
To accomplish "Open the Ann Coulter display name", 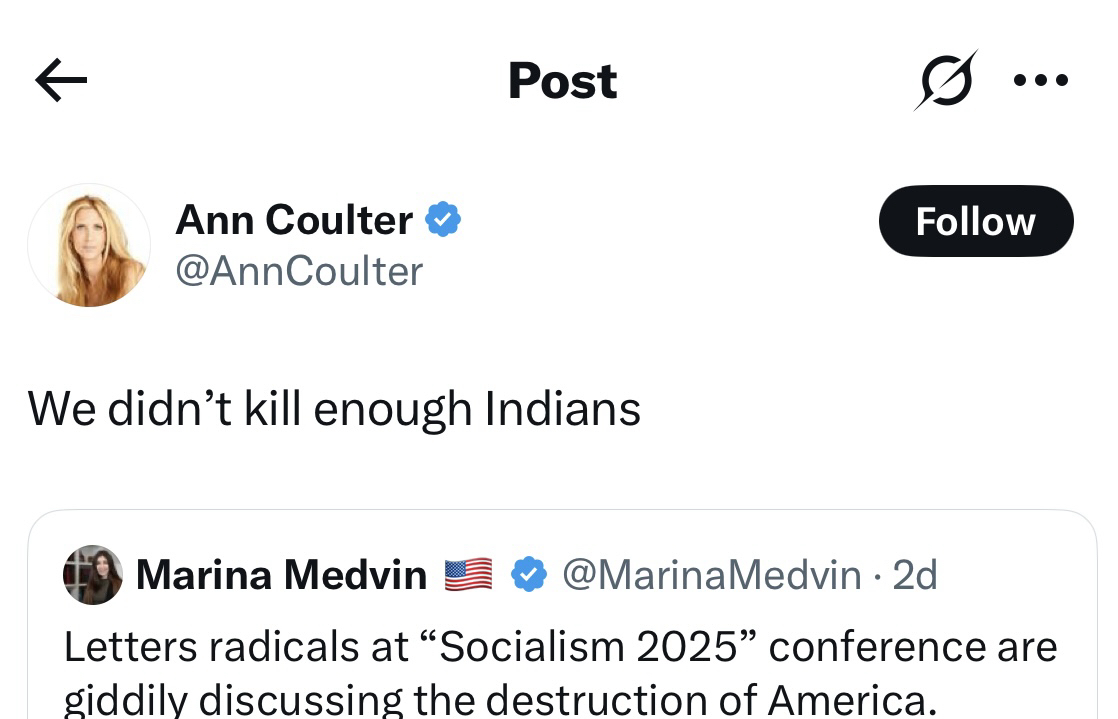I will [x=294, y=220].
